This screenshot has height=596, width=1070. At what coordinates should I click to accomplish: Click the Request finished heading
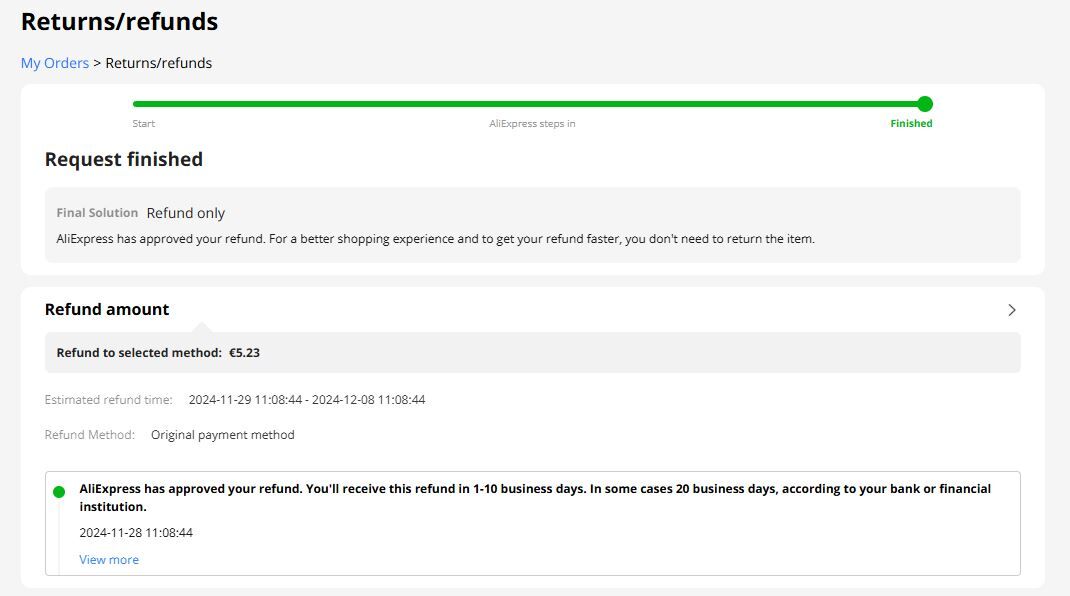(124, 159)
